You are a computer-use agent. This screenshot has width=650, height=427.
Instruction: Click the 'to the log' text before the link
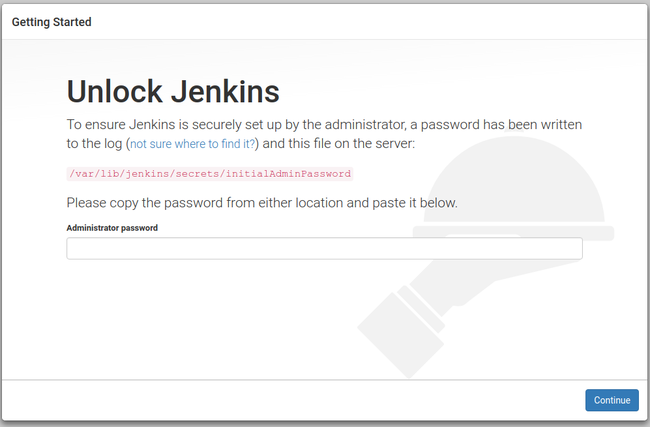click(x=94, y=144)
